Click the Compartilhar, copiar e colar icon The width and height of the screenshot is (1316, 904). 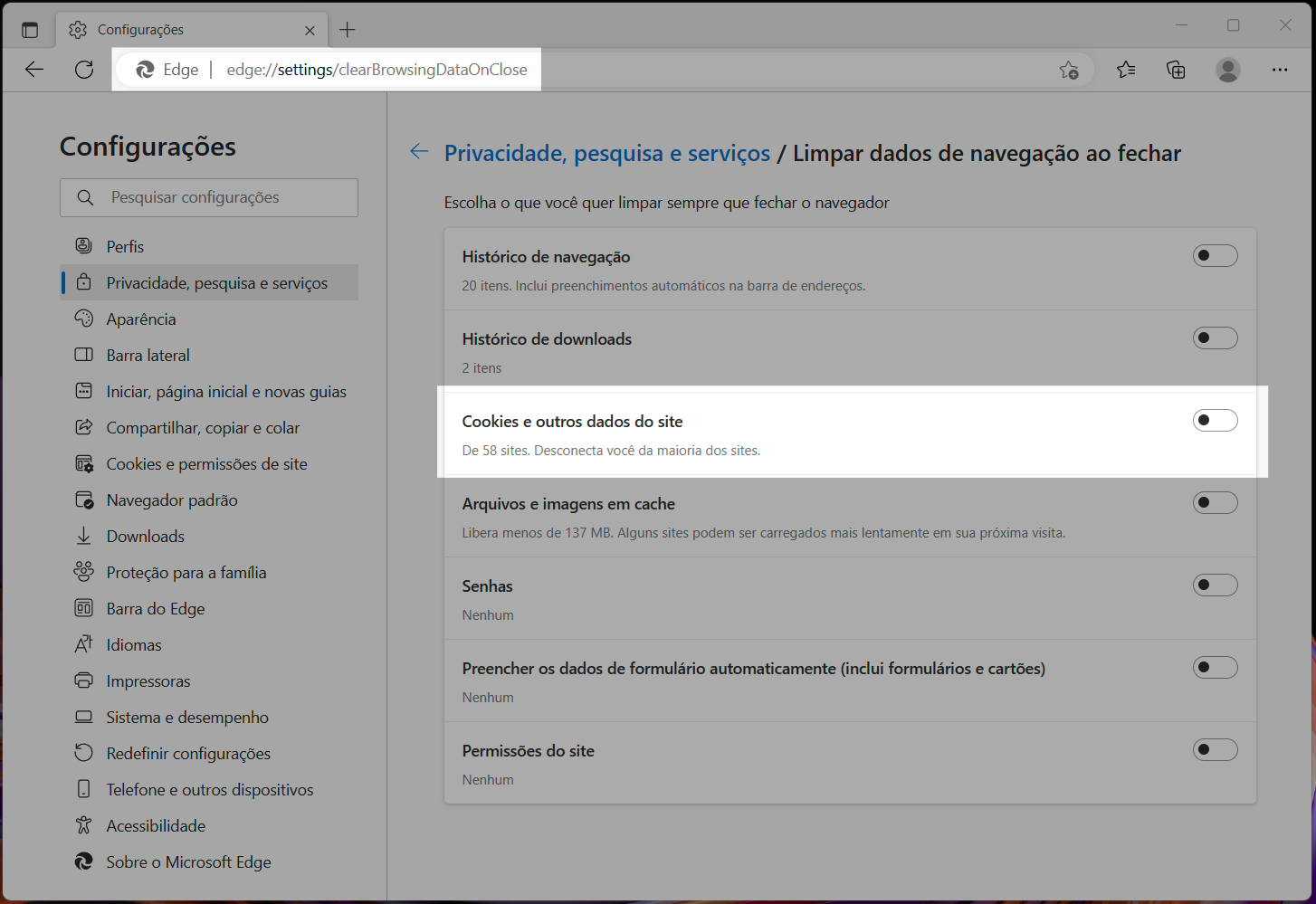(x=83, y=427)
